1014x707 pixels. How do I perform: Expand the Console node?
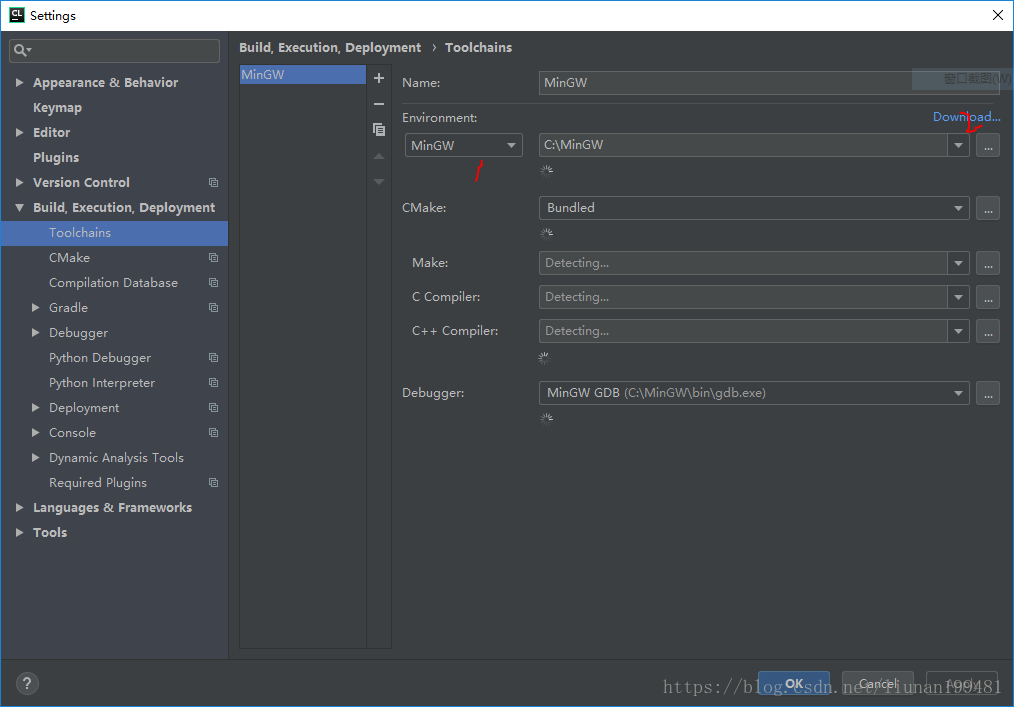[36, 433]
